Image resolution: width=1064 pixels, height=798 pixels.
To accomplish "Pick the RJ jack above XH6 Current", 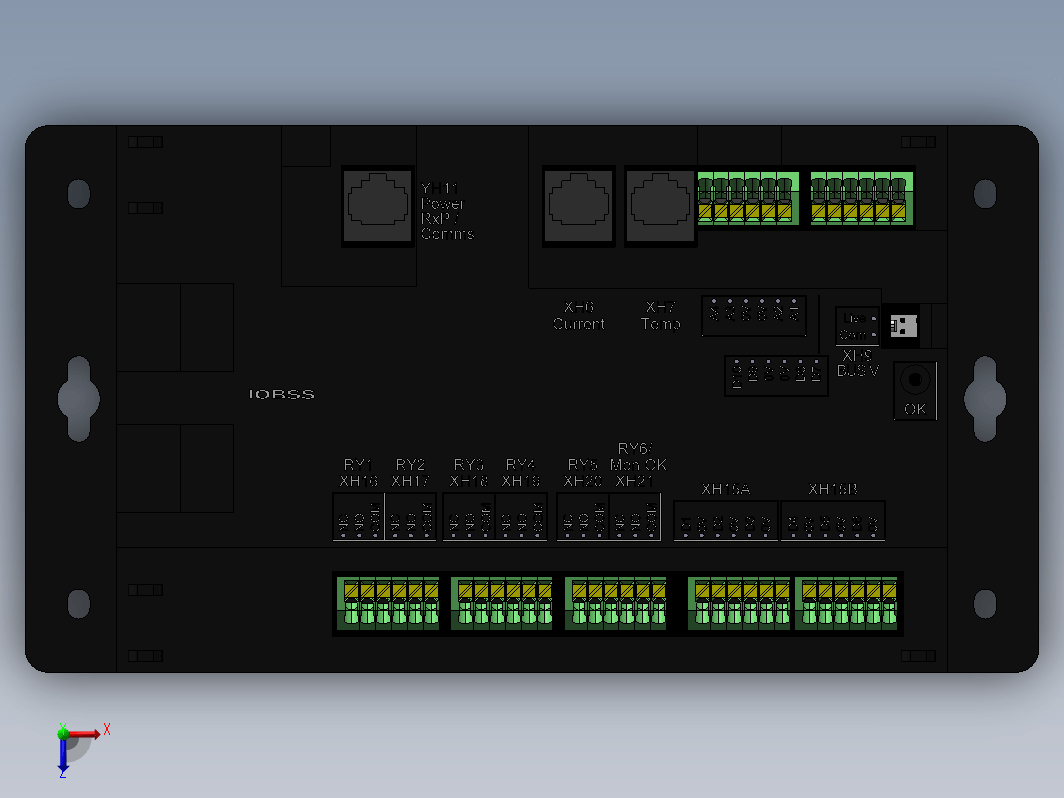I will (x=579, y=206).
